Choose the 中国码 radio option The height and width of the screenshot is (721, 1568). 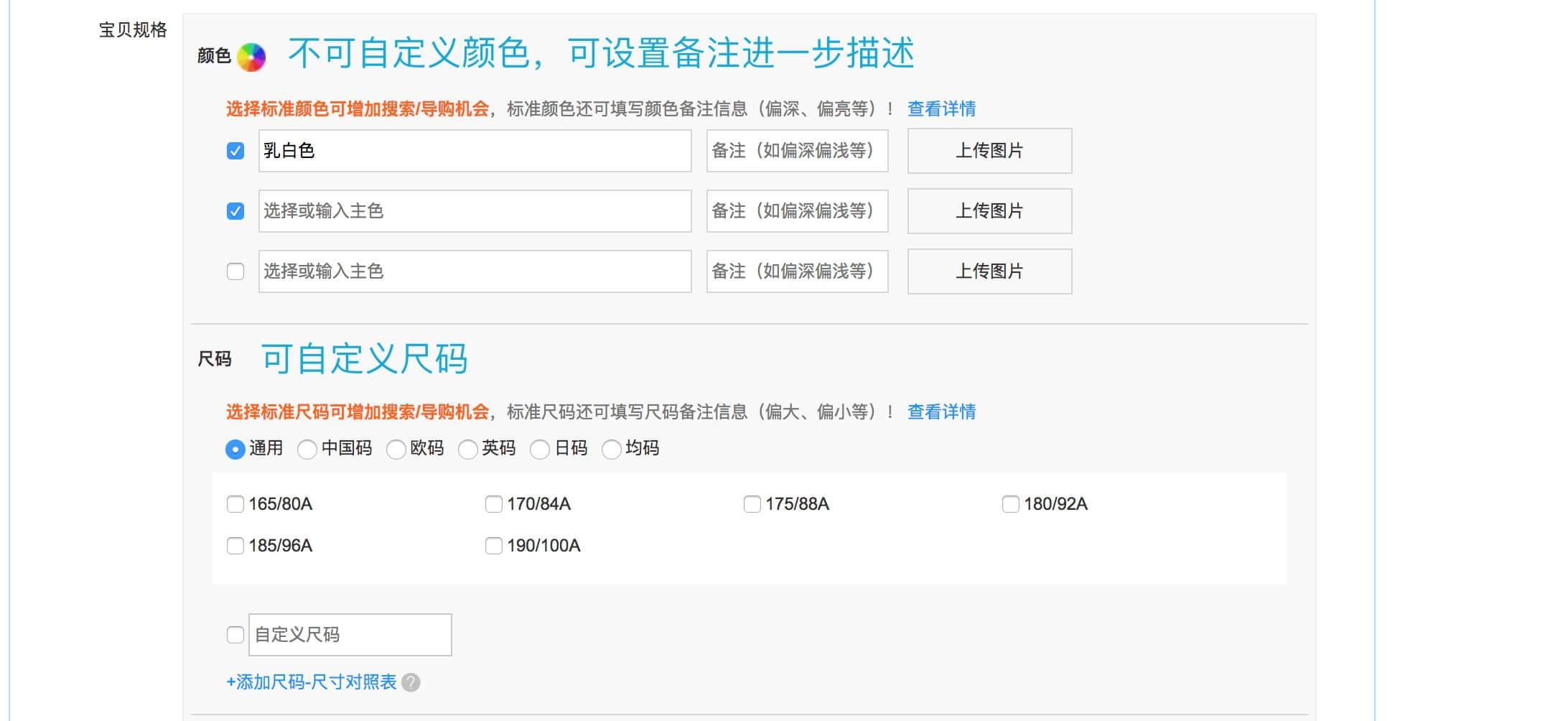point(307,450)
